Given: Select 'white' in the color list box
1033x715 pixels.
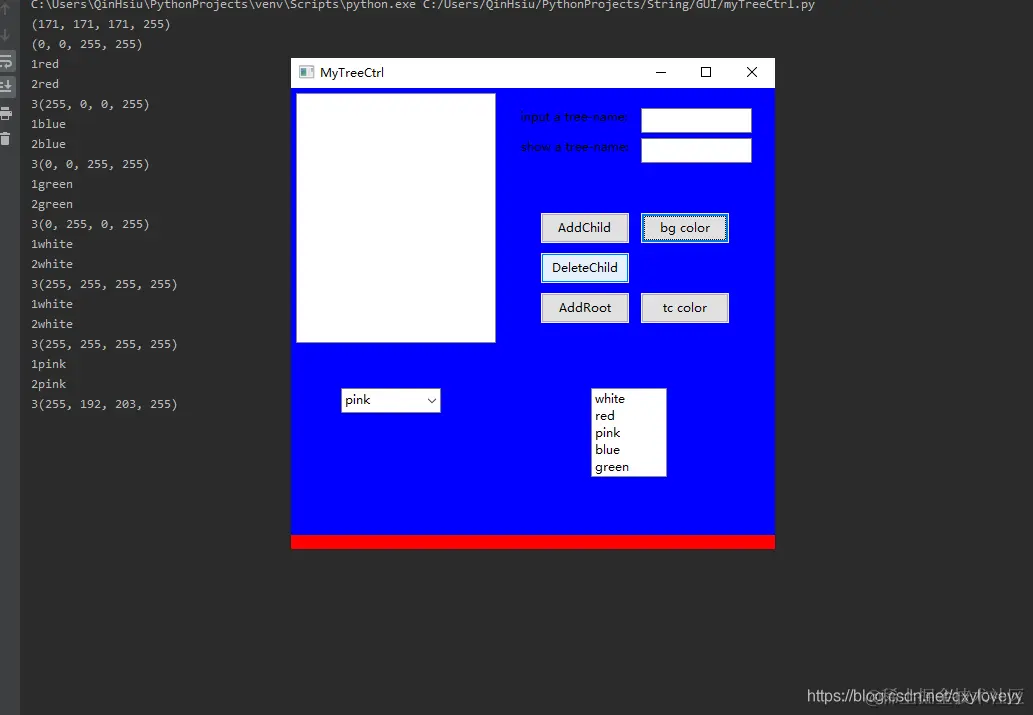Looking at the screenshot, I should (x=610, y=399).
